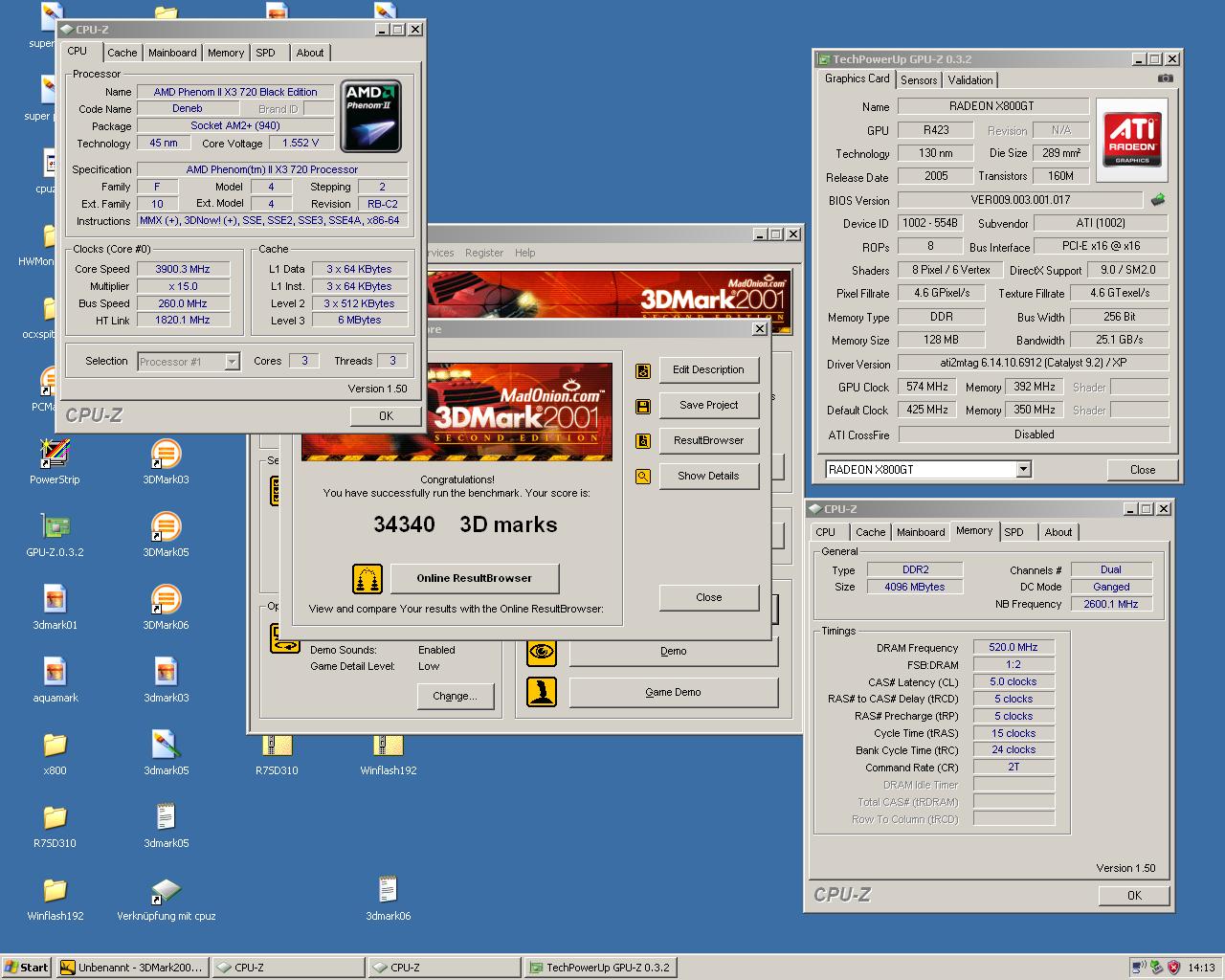Click OK in the lower CPU-Z memory window
The width and height of the screenshot is (1225, 980).
coord(1134,896)
